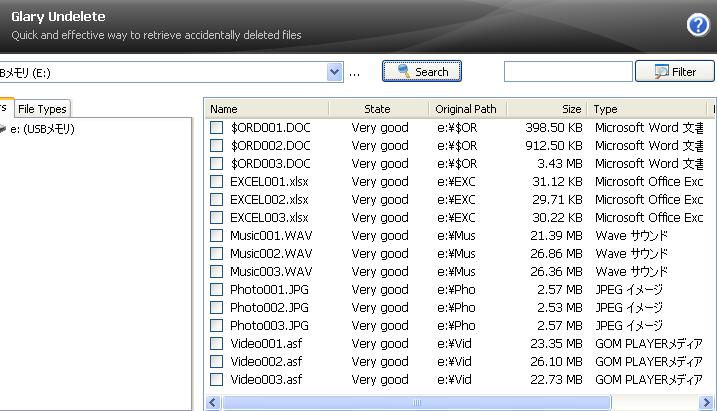Click the Filter button
Viewport: 717px width, 411px height.
click(674, 72)
